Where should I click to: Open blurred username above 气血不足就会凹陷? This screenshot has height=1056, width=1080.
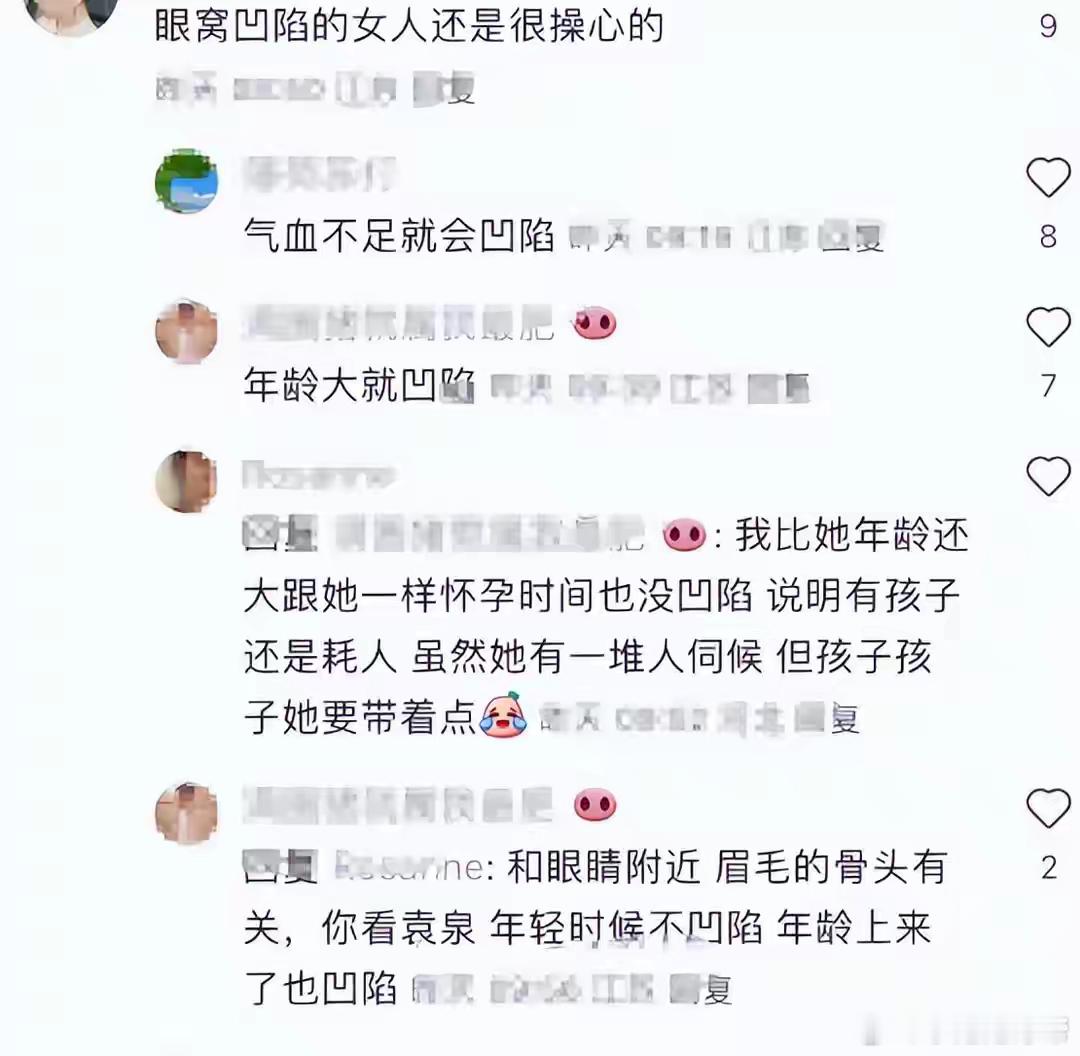pyautogui.click(x=320, y=173)
